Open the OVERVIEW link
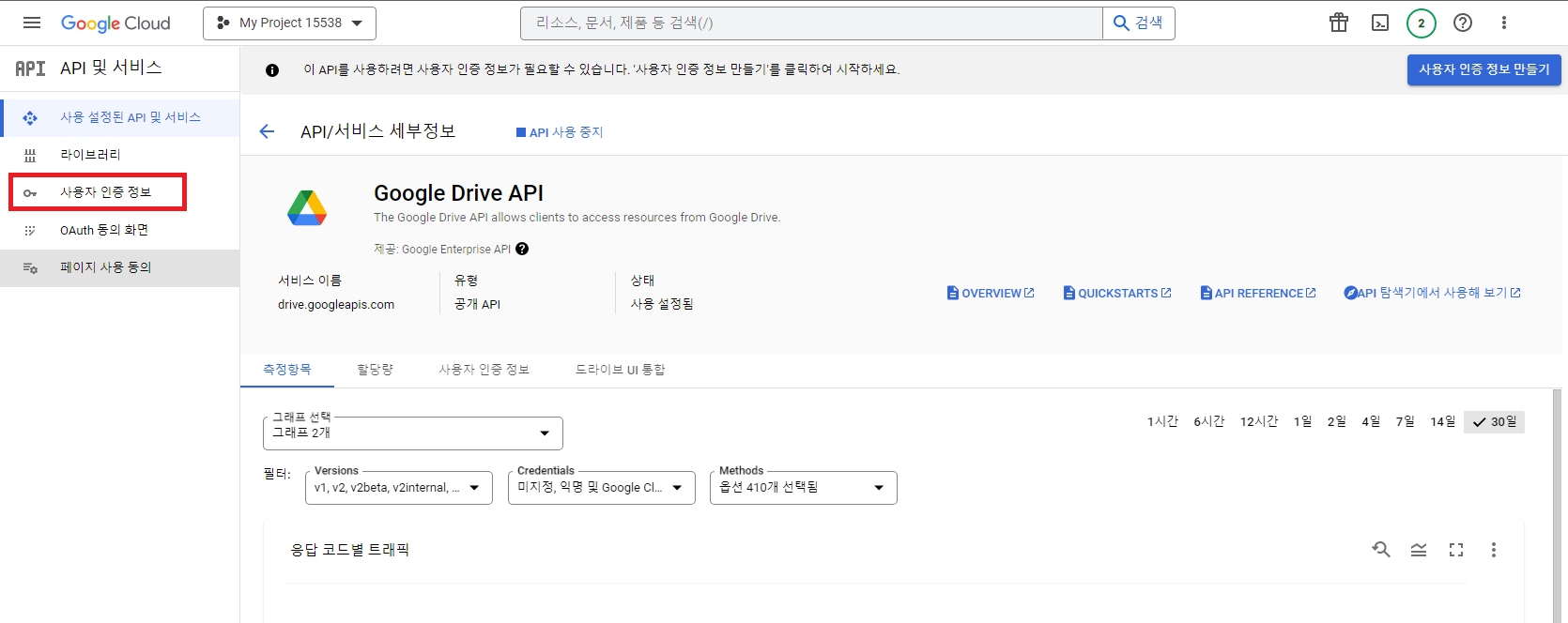The image size is (1568, 623). [991, 293]
